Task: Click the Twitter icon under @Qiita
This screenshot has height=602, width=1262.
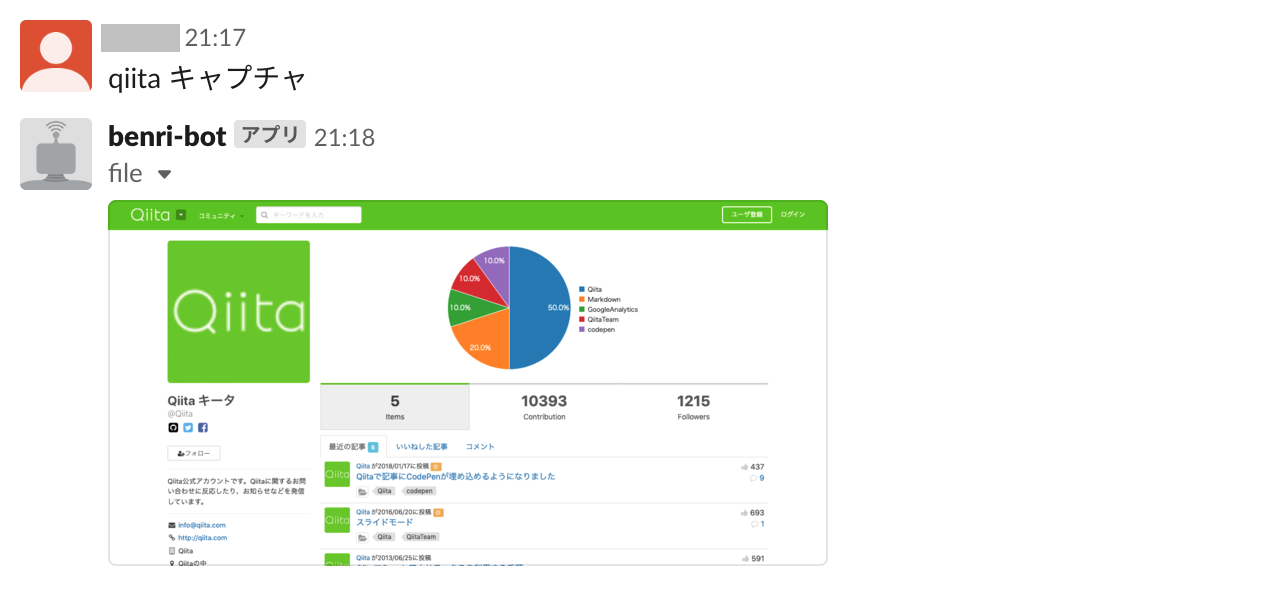Action: coord(188,428)
